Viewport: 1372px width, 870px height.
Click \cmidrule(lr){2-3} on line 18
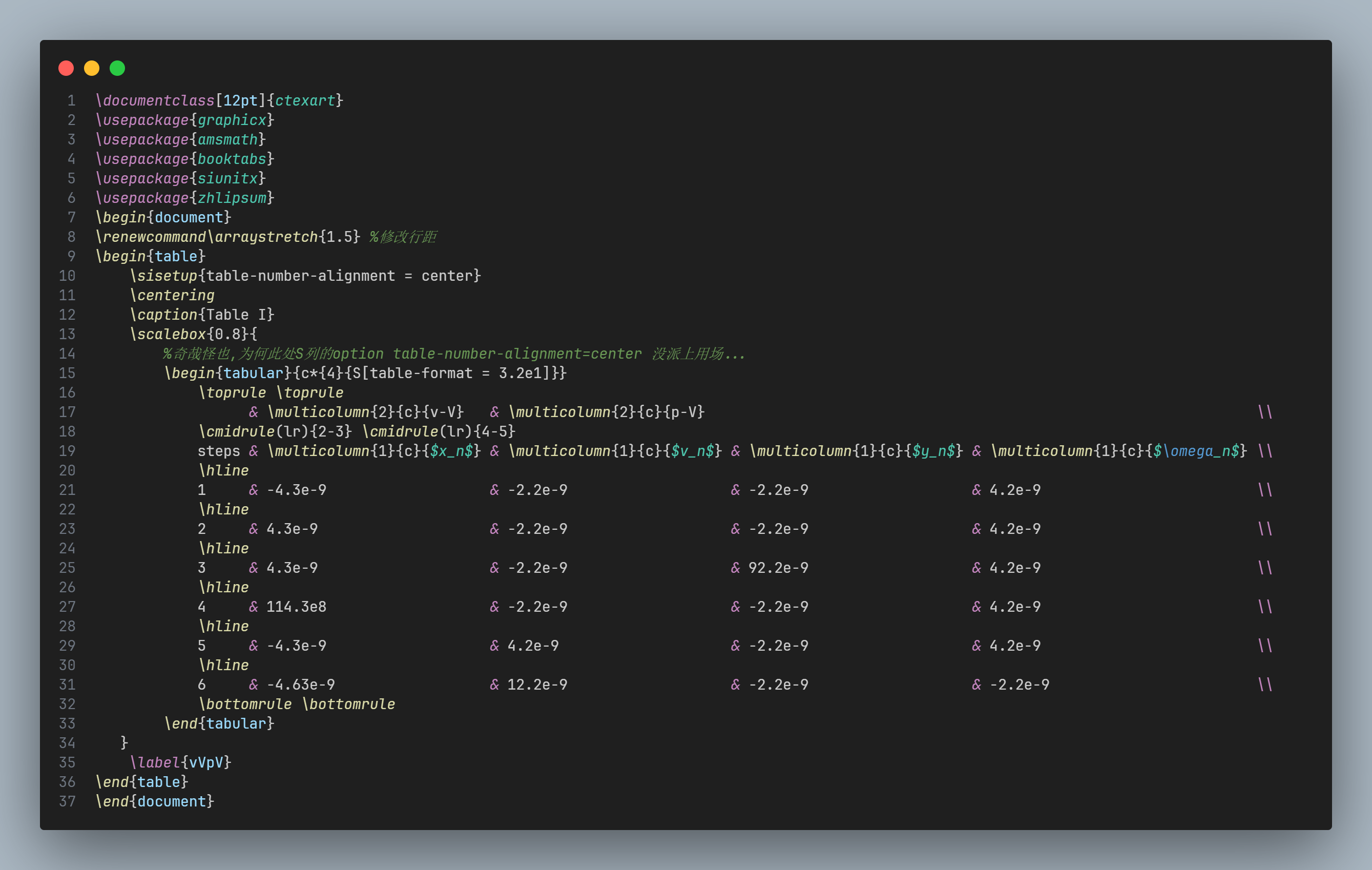click(x=275, y=431)
